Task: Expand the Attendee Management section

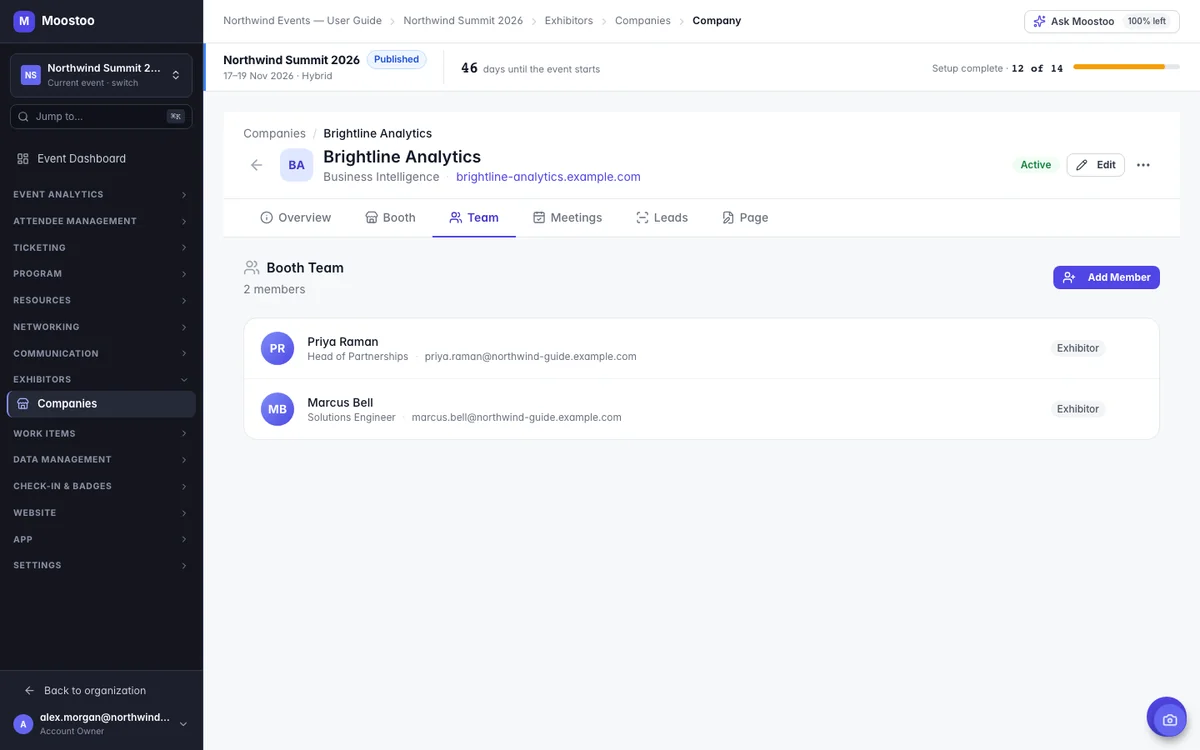Action: pyautogui.click(x=101, y=221)
